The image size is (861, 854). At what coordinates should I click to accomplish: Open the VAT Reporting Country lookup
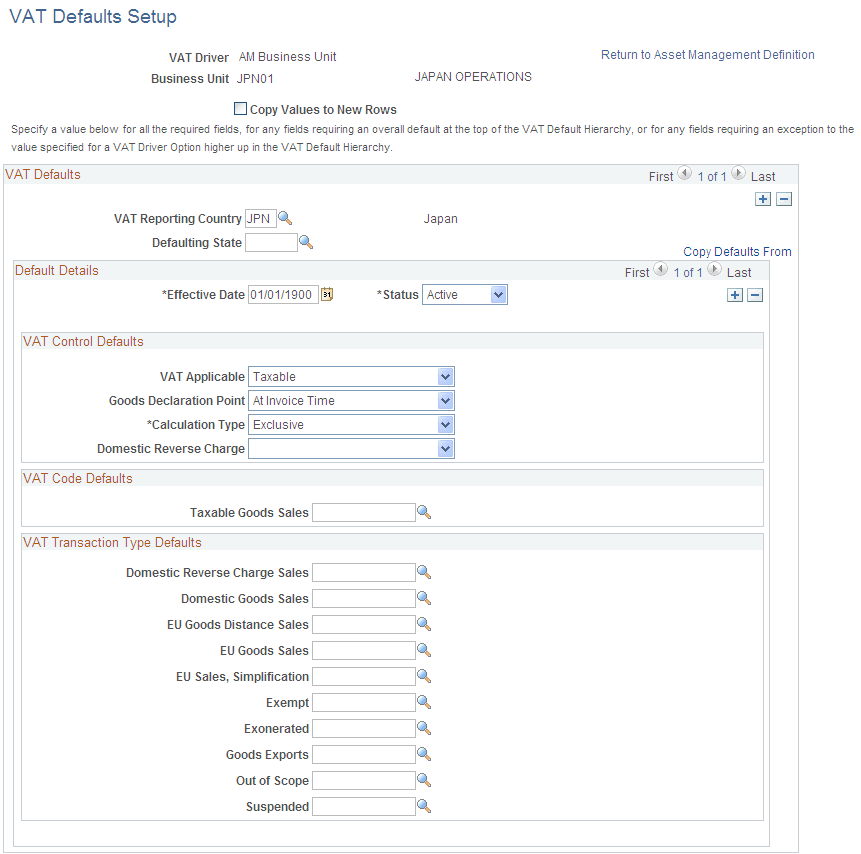(x=283, y=218)
